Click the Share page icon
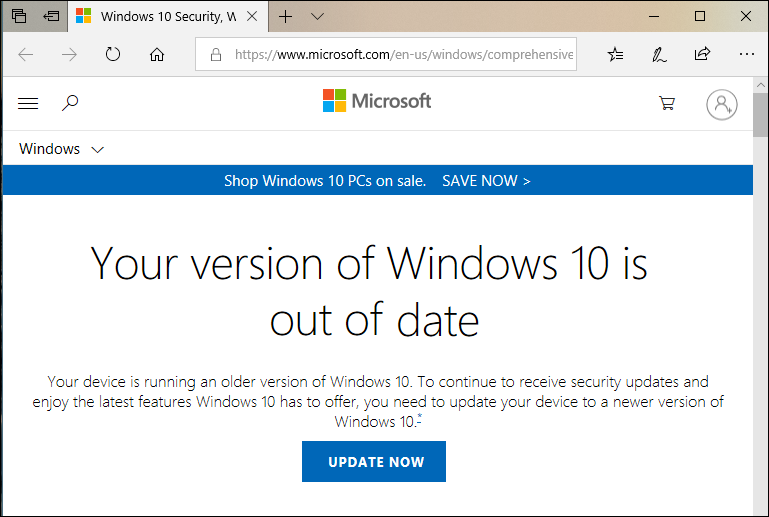The width and height of the screenshot is (769, 517). click(702, 55)
